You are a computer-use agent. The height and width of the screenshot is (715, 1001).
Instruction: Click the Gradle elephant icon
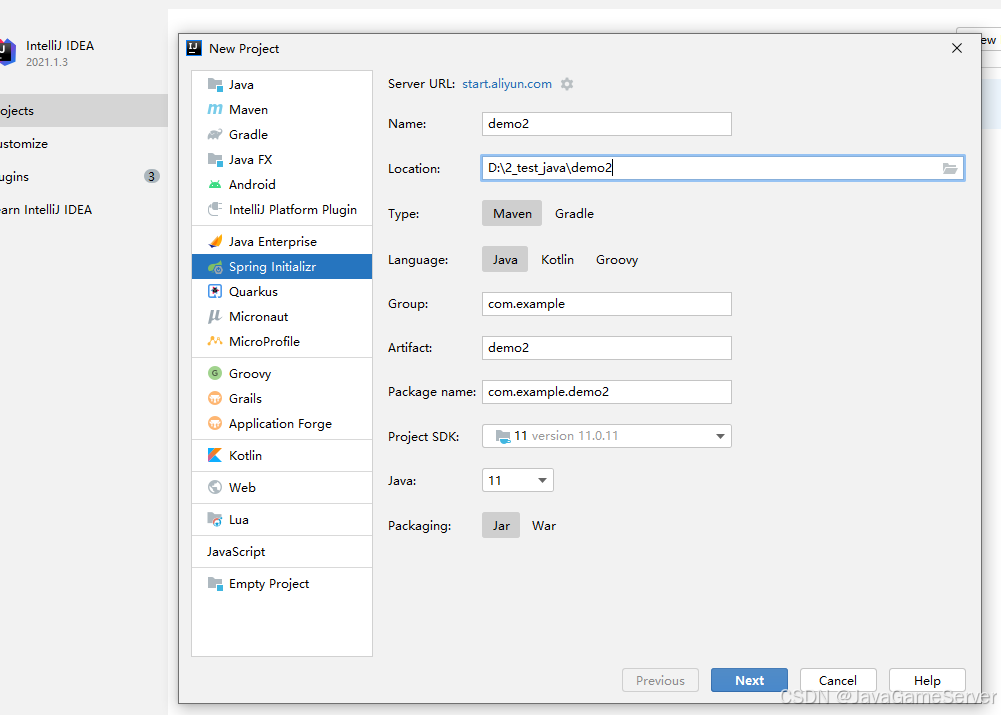(215, 134)
